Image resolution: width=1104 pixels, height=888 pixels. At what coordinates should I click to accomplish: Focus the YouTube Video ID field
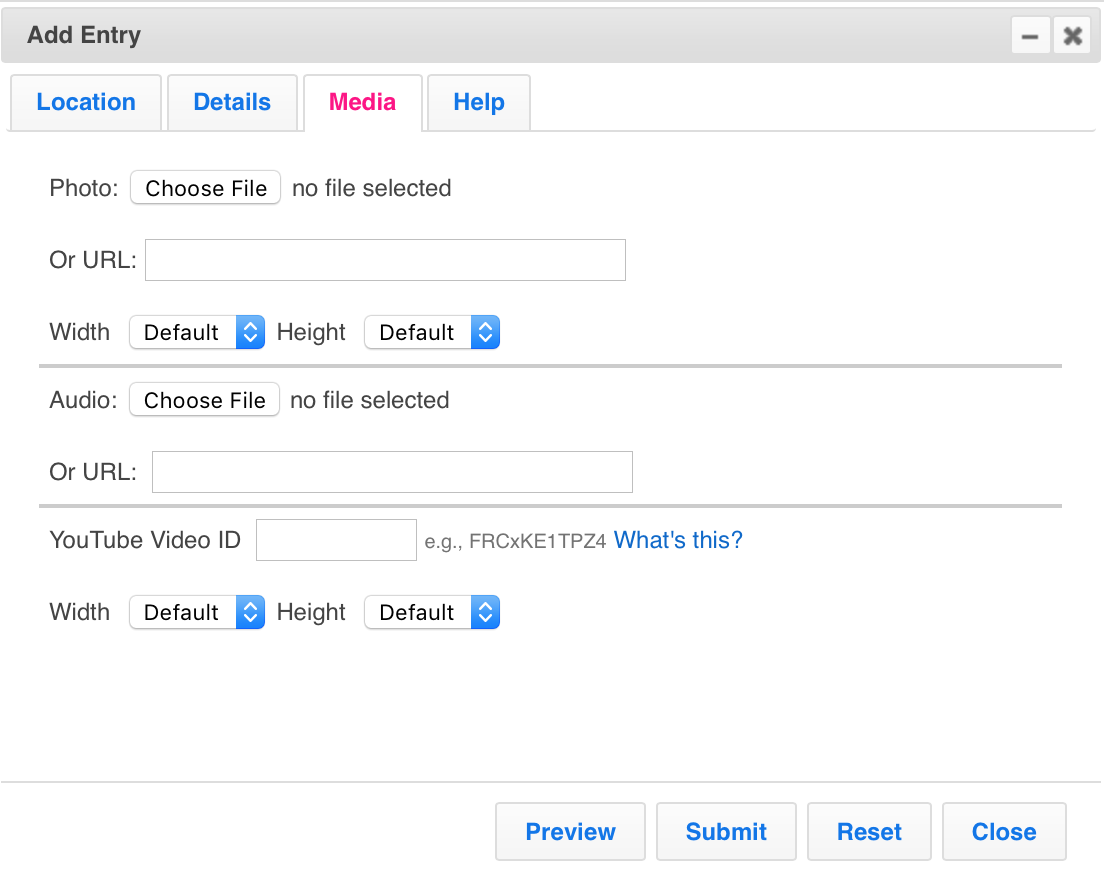pyautogui.click(x=336, y=540)
